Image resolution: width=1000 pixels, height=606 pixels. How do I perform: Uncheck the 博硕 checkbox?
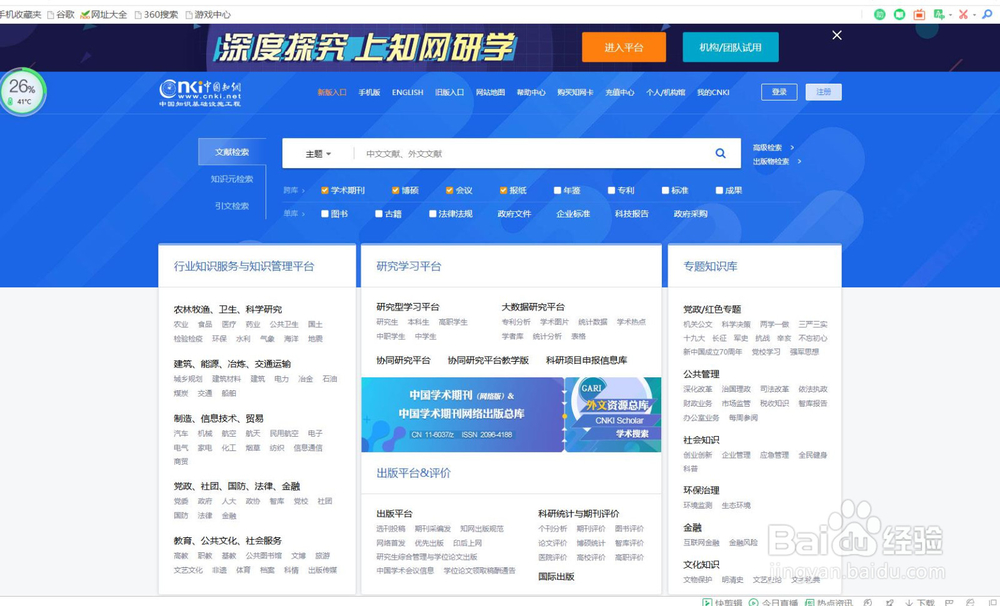395,190
